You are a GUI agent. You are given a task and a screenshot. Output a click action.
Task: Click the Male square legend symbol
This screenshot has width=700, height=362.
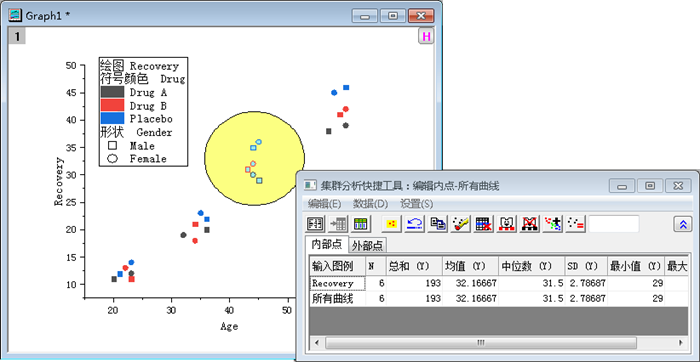[112, 146]
